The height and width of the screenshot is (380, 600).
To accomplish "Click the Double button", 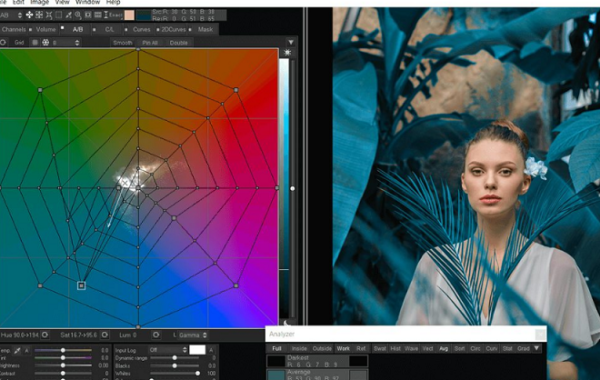I will [179, 43].
